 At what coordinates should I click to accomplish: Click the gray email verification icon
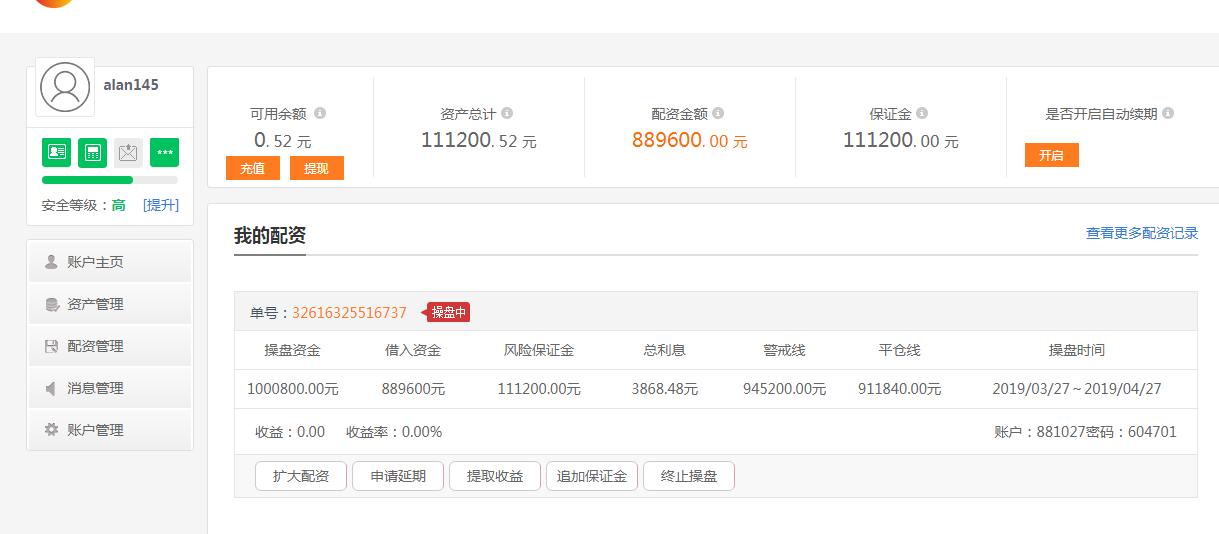(x=129, y=152)
